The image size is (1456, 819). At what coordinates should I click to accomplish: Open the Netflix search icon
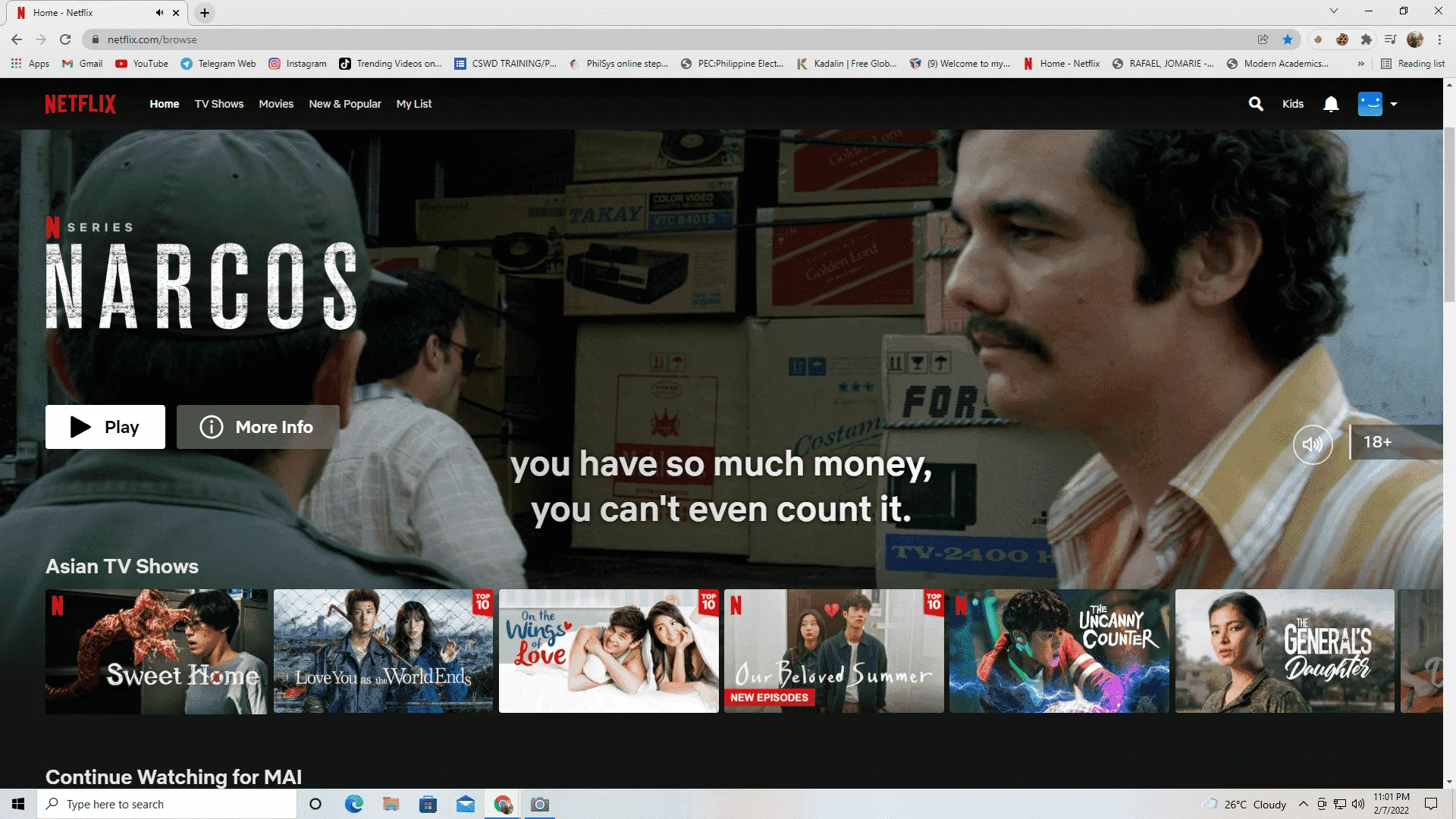coord(1256,104)
